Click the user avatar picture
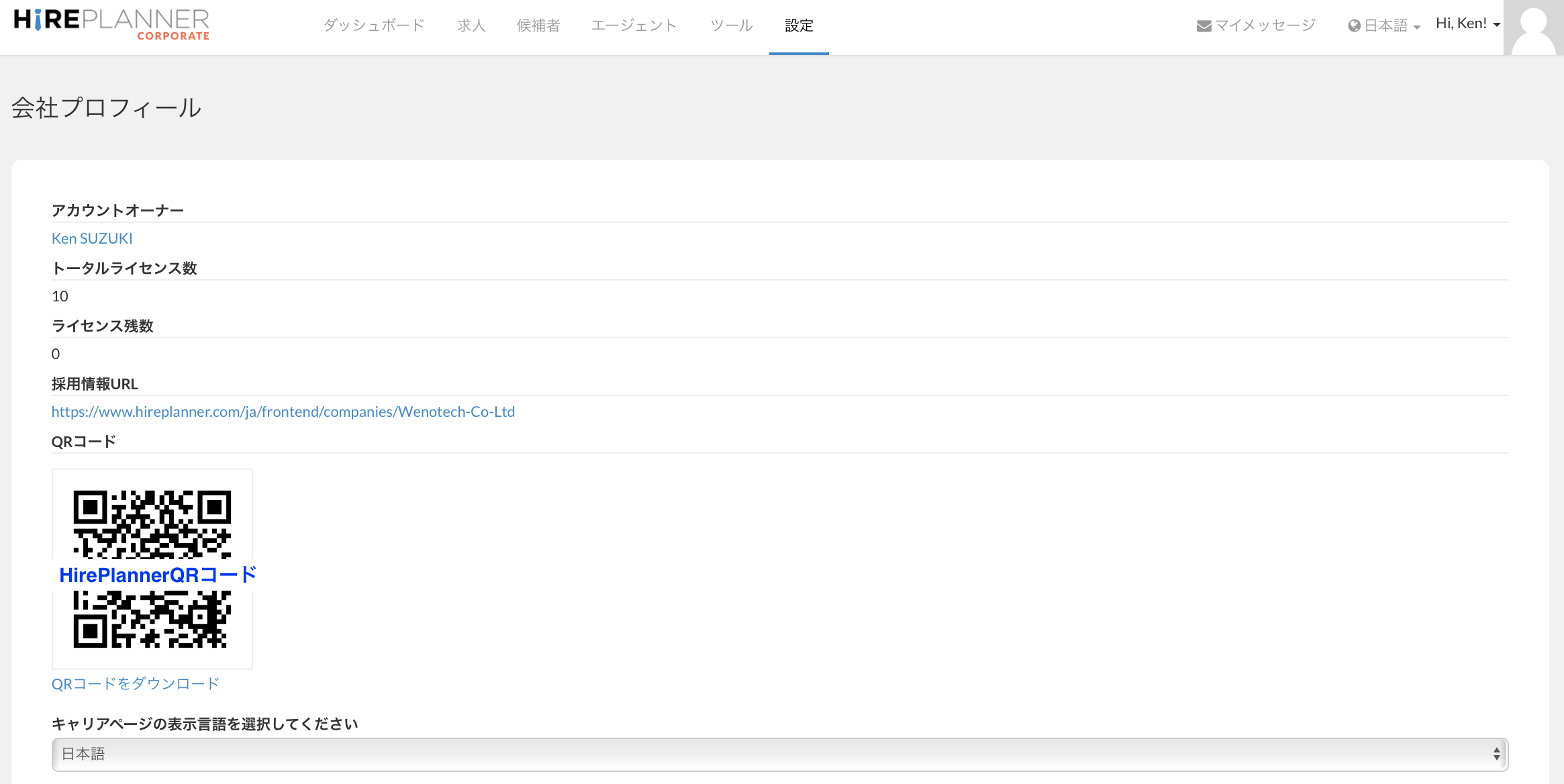Image resolution: width=1564 pixels, height=784 pixels. 1533,28
